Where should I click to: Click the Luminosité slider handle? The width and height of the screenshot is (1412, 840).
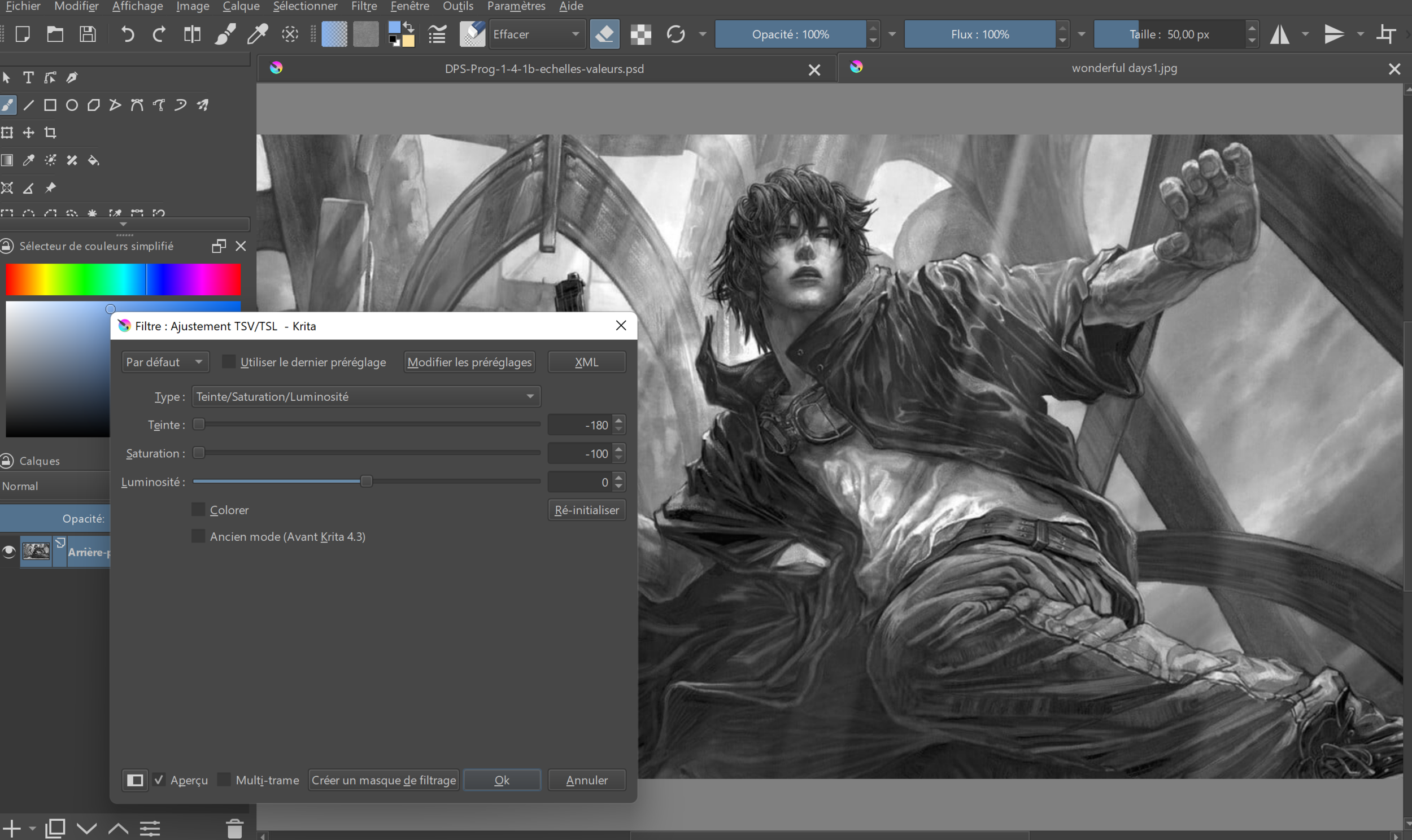point(367,481)
